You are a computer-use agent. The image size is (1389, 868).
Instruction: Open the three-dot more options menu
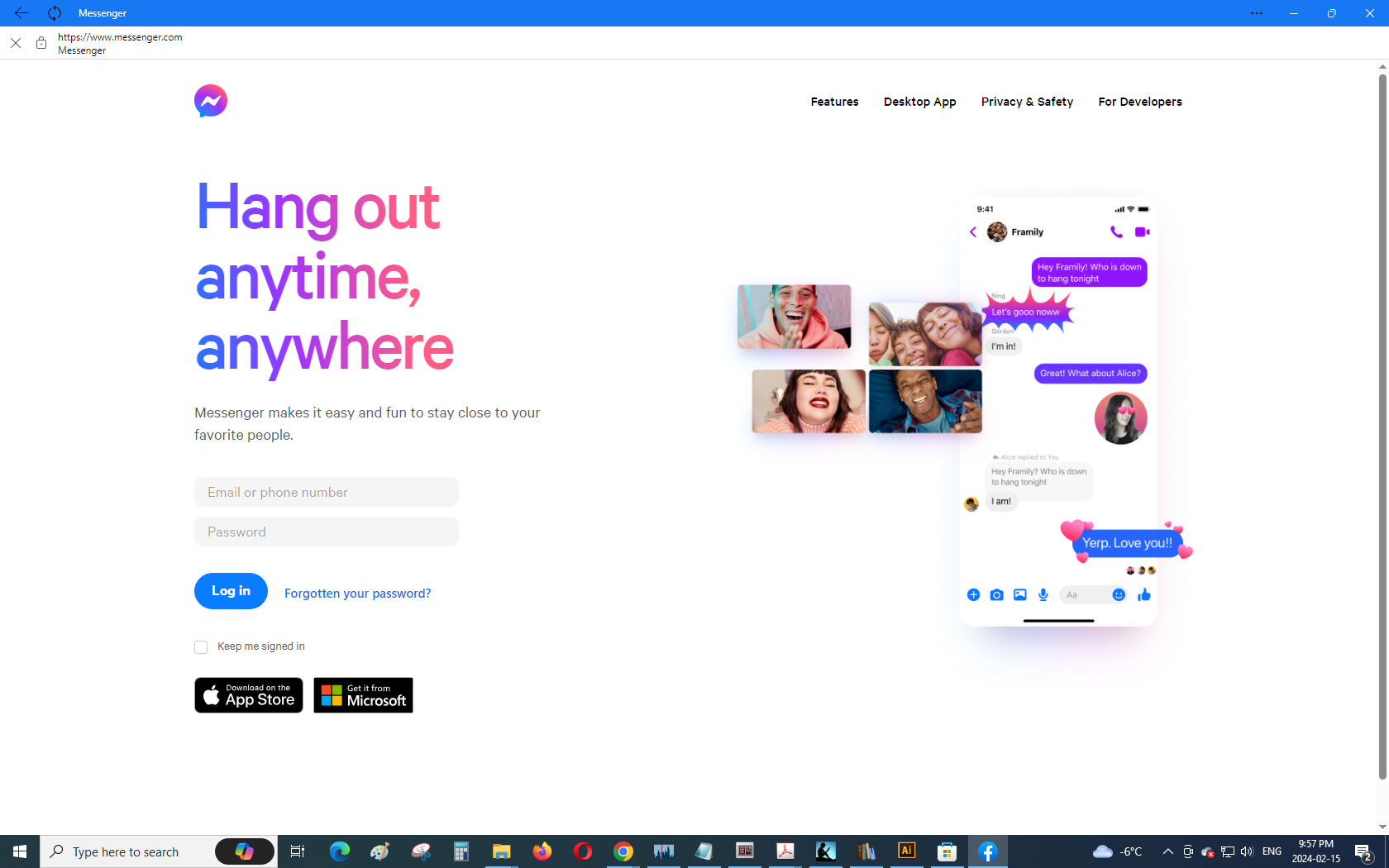[1256, 13]
